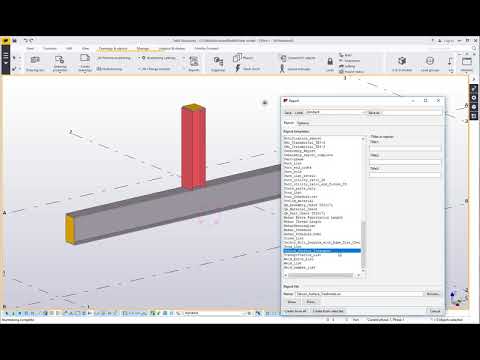The width and height of the screenshot is (480, 360).
Task: Click the Save icon in title bar
Action: tap(15, 41)
